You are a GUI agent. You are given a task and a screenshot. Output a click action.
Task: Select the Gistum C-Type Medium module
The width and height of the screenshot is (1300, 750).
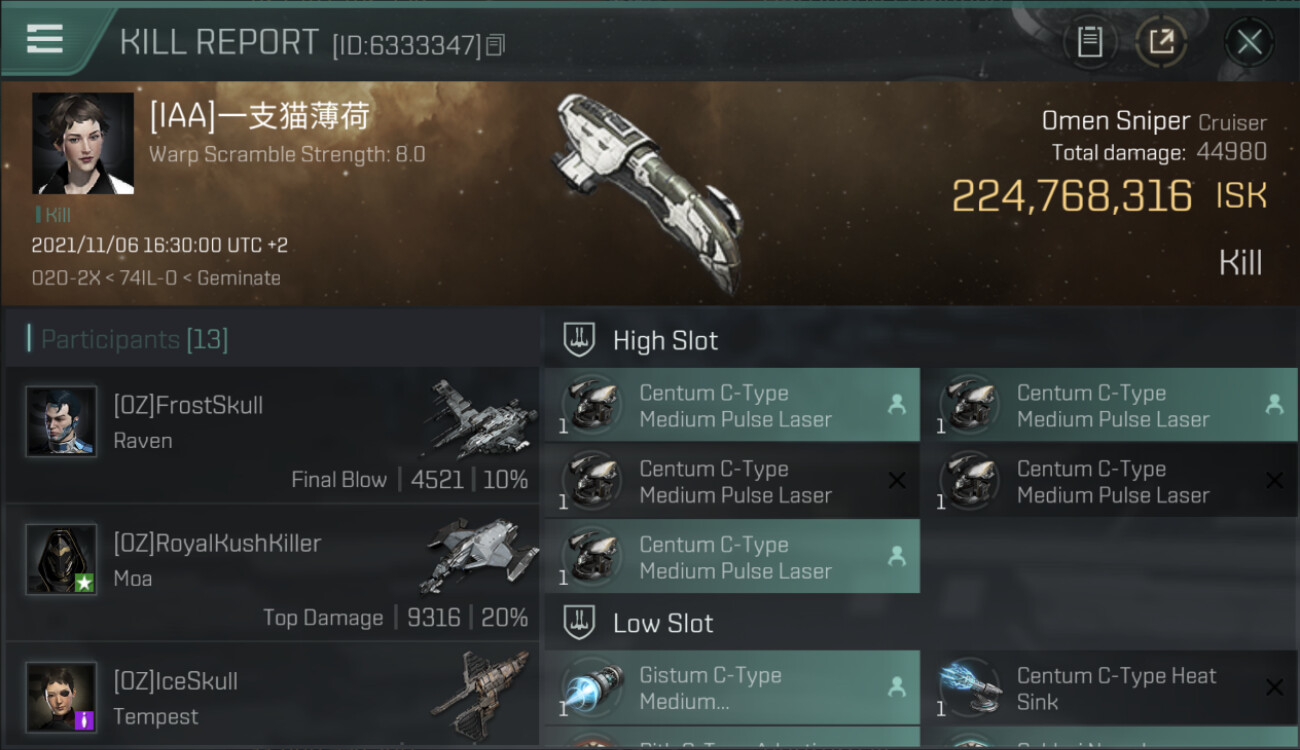pyautogui.click(x=732, y=688)
